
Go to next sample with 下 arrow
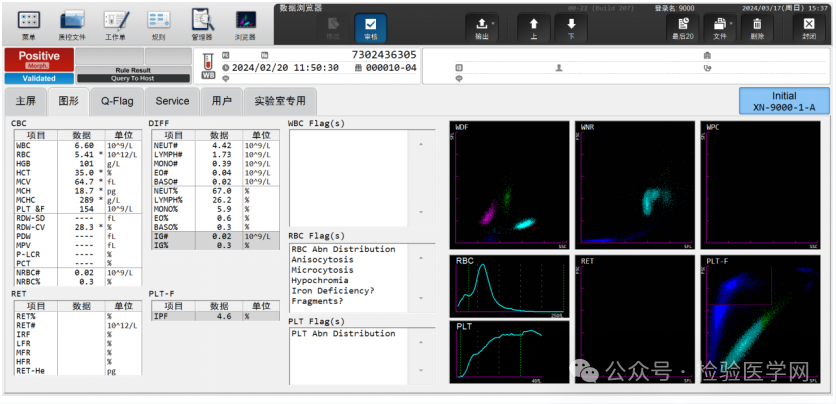571,26
